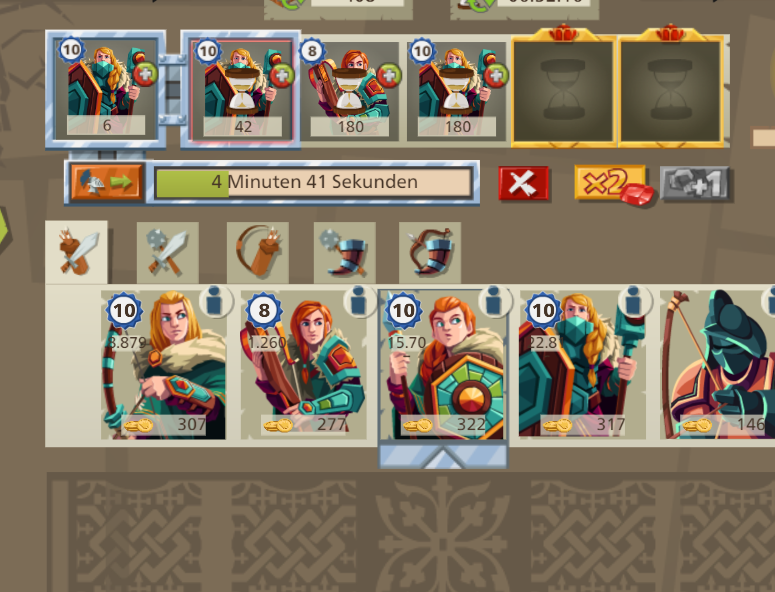Click plus icon on first queue slot
Image resolution: width=775 pixels, height=592 pixels.
[x=145, y=75]
